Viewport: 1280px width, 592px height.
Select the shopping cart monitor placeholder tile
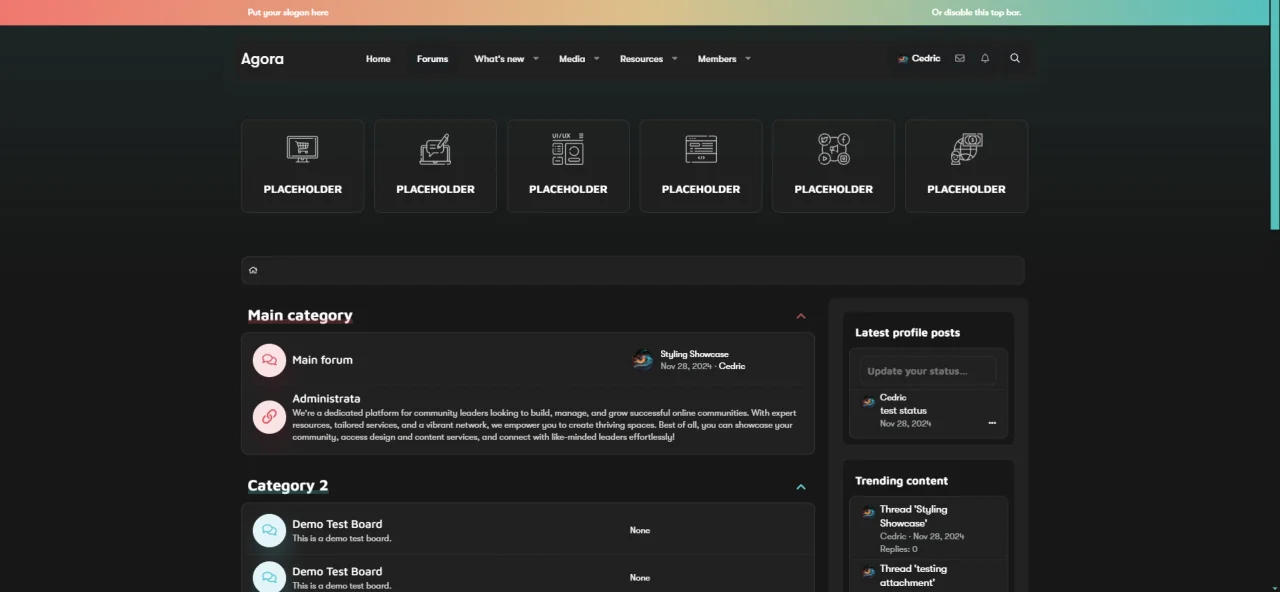[302, 166]
